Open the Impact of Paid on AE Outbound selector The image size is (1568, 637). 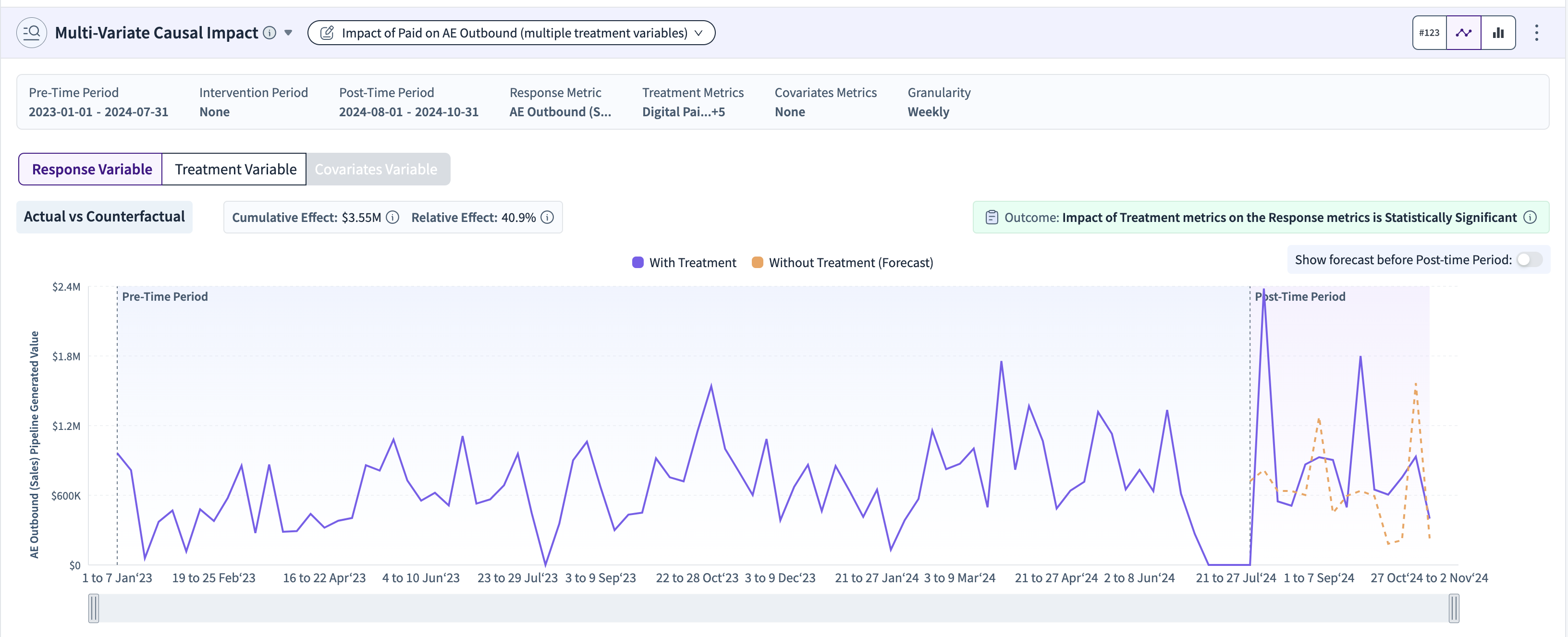511,33
